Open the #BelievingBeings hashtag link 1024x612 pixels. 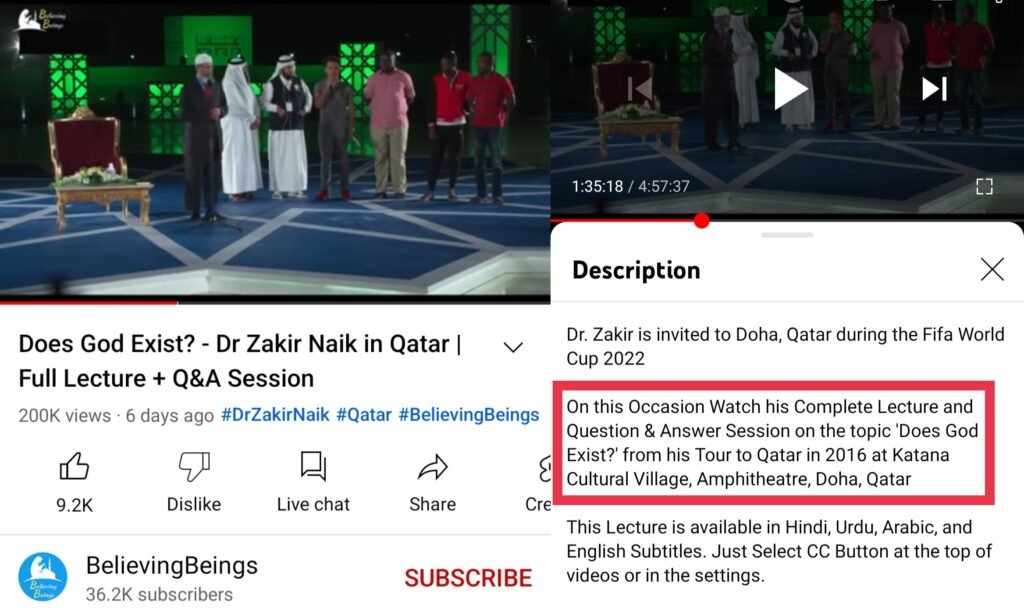point(469,415)
